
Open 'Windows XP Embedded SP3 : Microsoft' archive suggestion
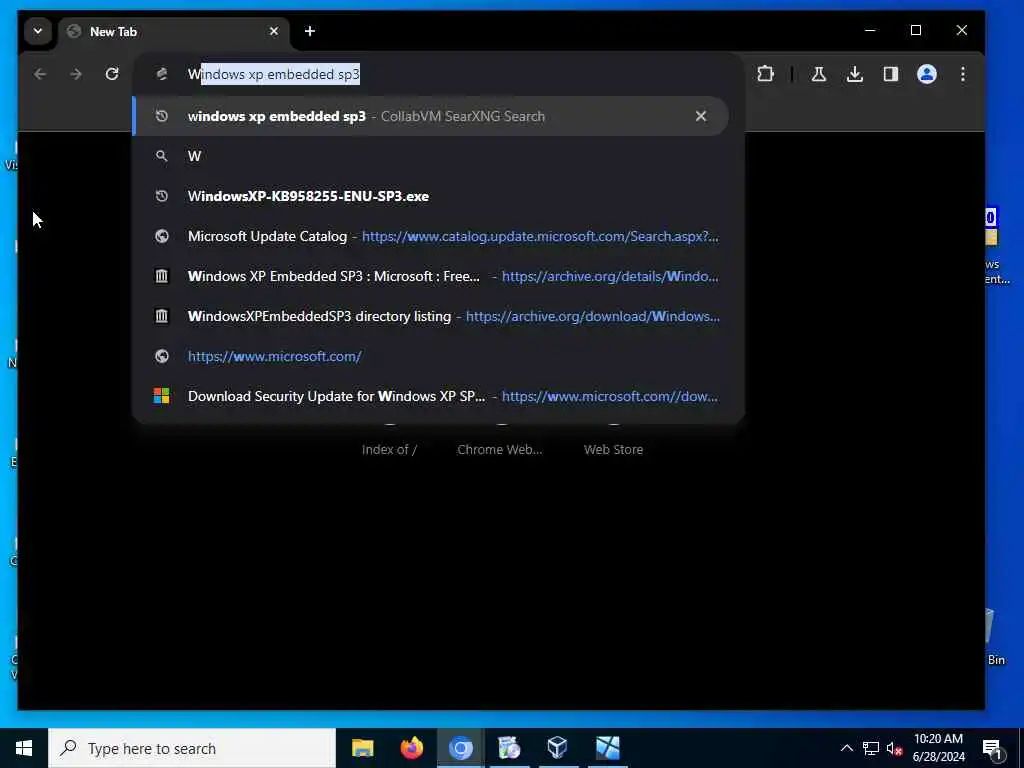point(431,276)
